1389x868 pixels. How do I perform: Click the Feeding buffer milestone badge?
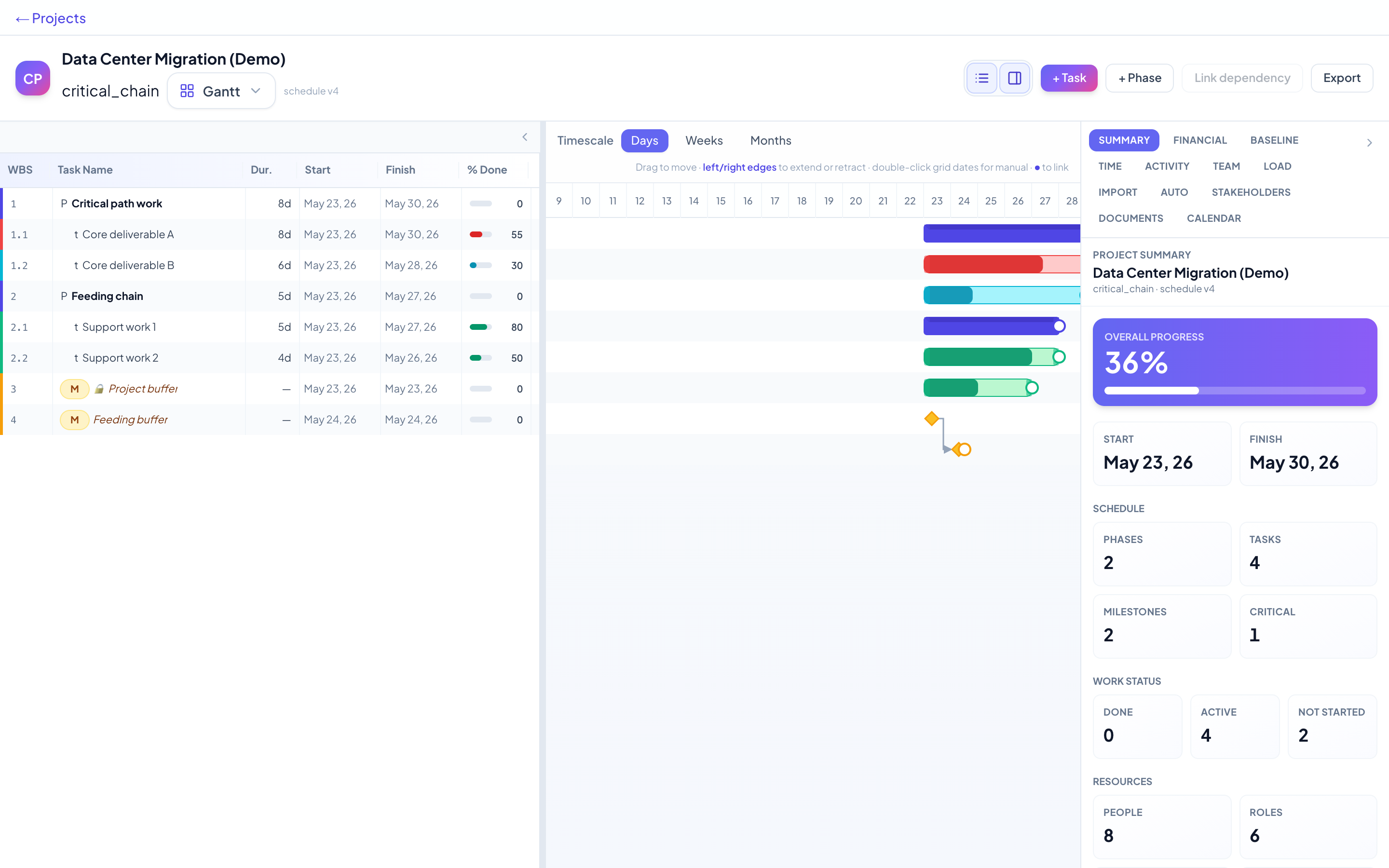tap(75, 420)
